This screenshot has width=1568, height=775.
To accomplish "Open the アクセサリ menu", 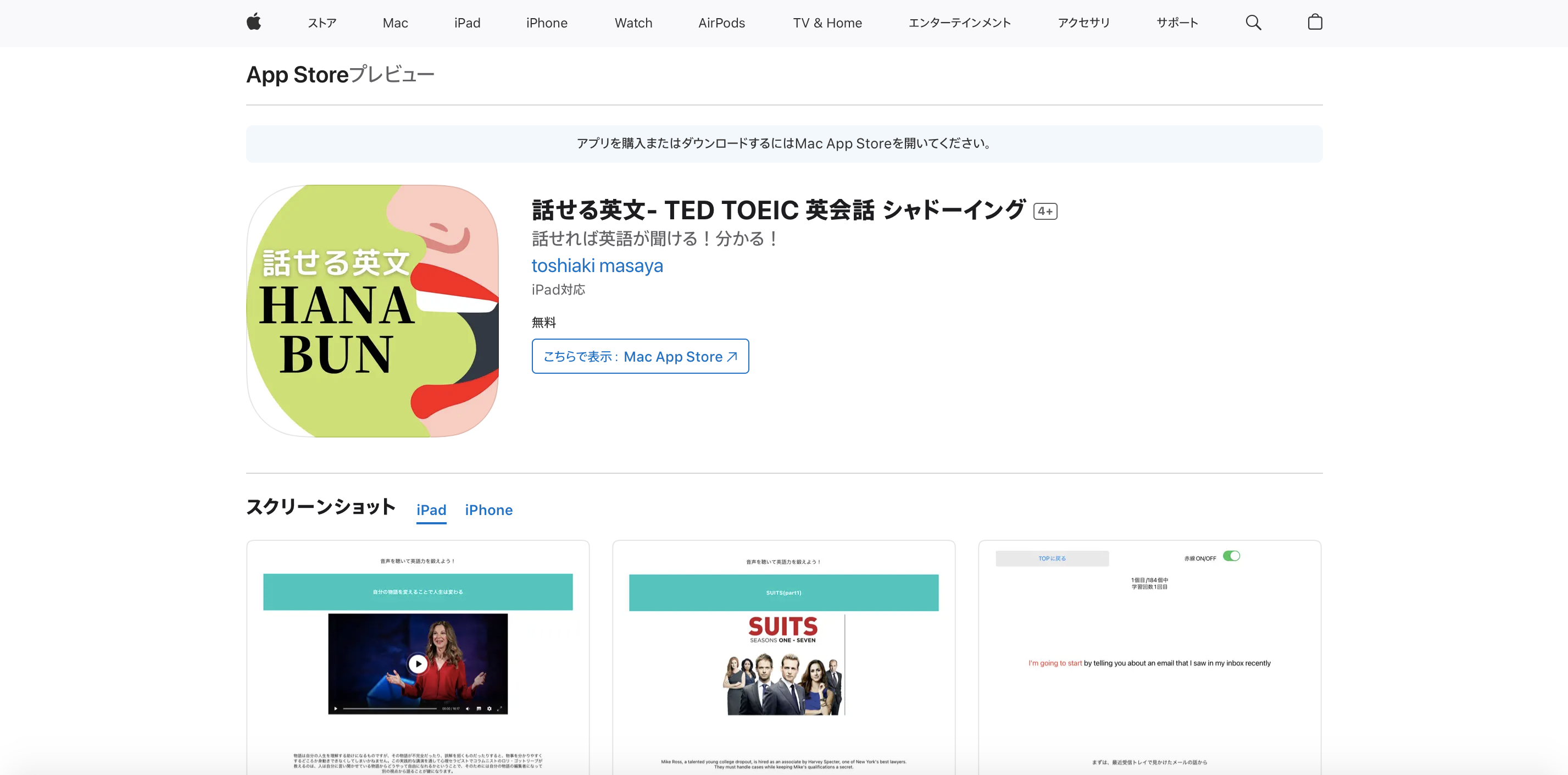I will [x=1083, y=23].
